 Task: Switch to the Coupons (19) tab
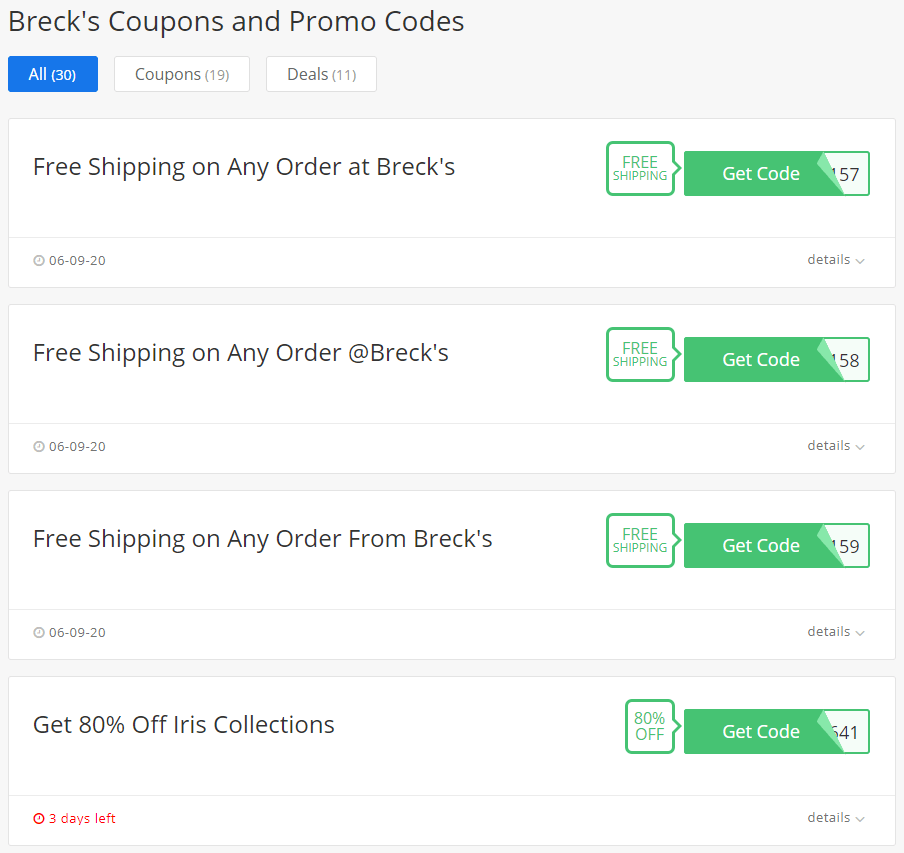pos(182,74)
